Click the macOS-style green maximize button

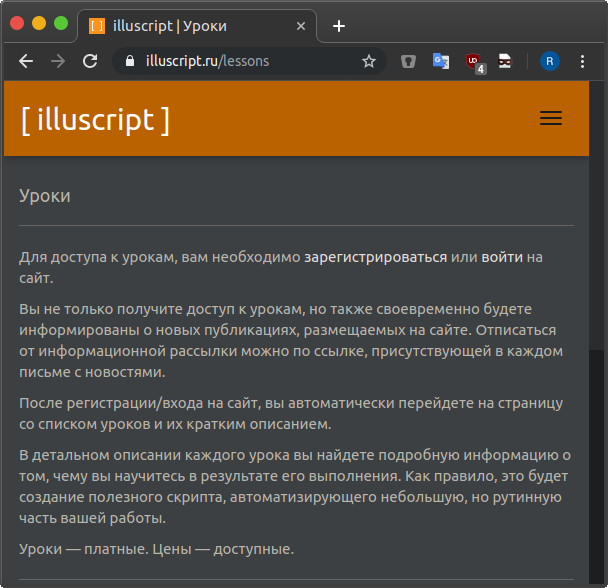60,23
